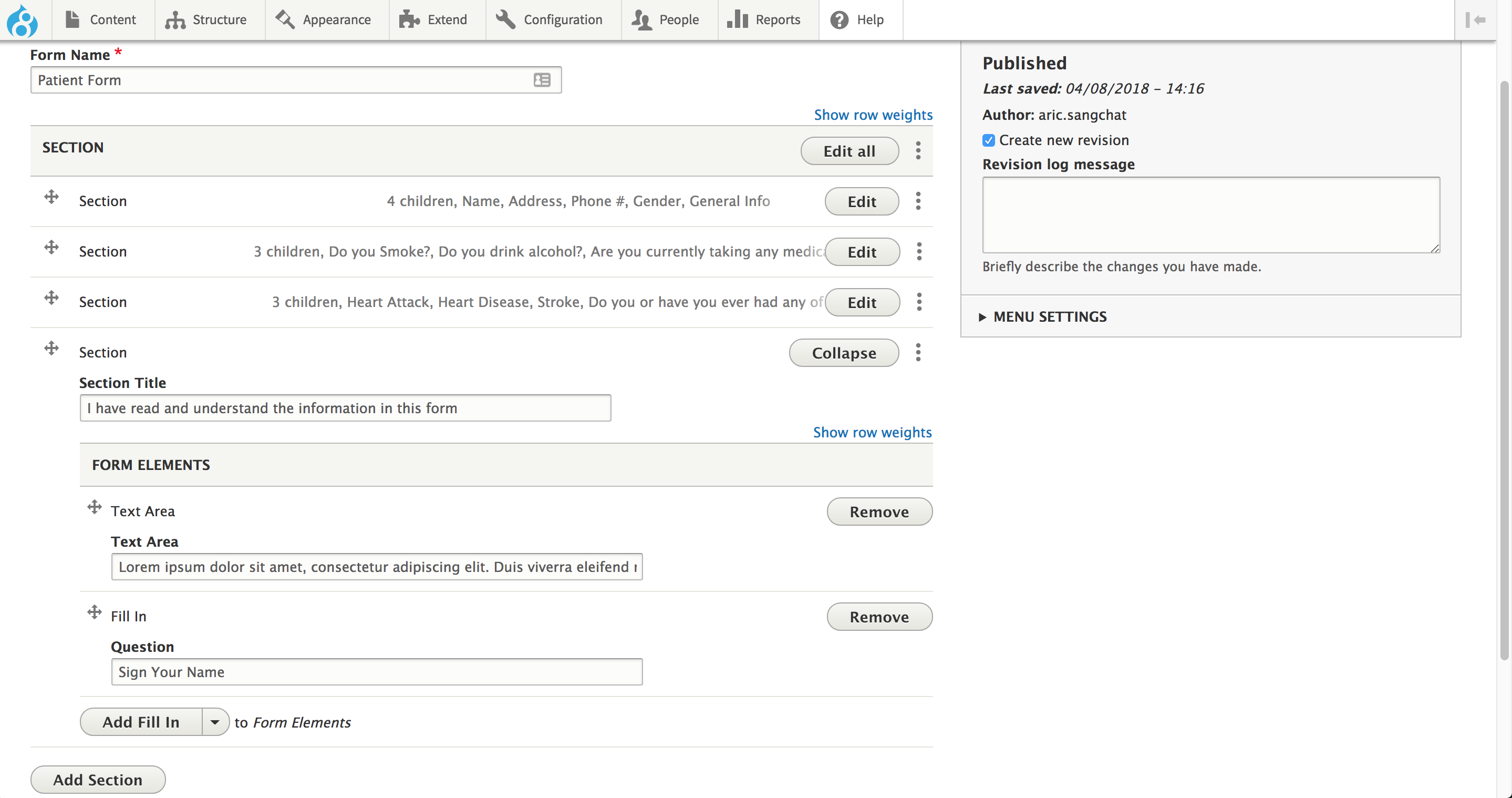Click the top Show row weights link
The width and height of the screenshot is (1512, 798).
[873, 115]
